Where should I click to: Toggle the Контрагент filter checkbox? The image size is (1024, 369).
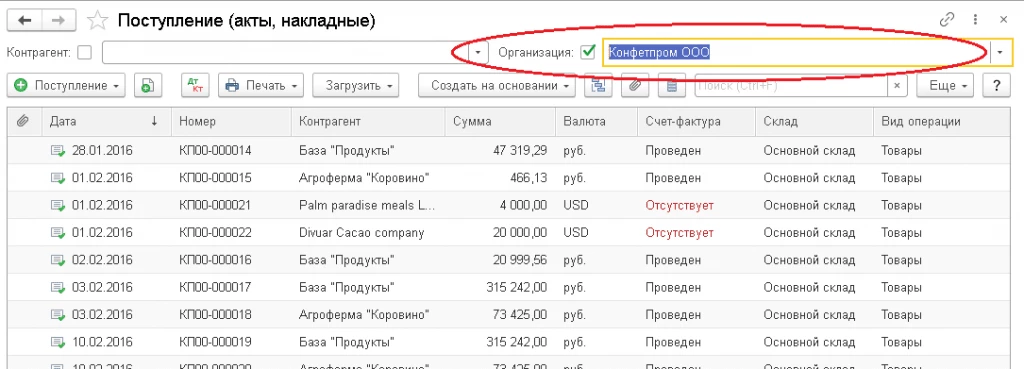[84, 52]
